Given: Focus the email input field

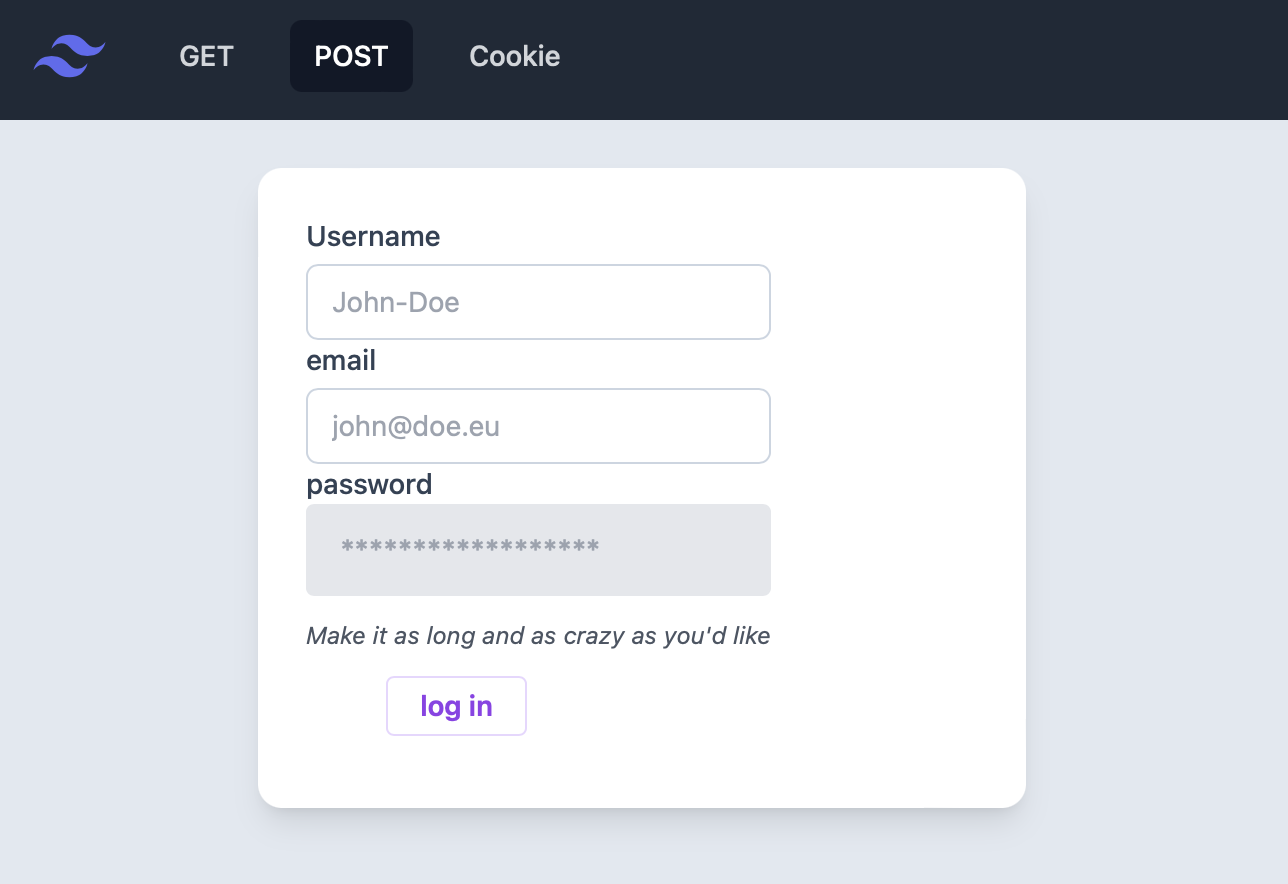Looking at the screenshot, I should click(538, 426).
